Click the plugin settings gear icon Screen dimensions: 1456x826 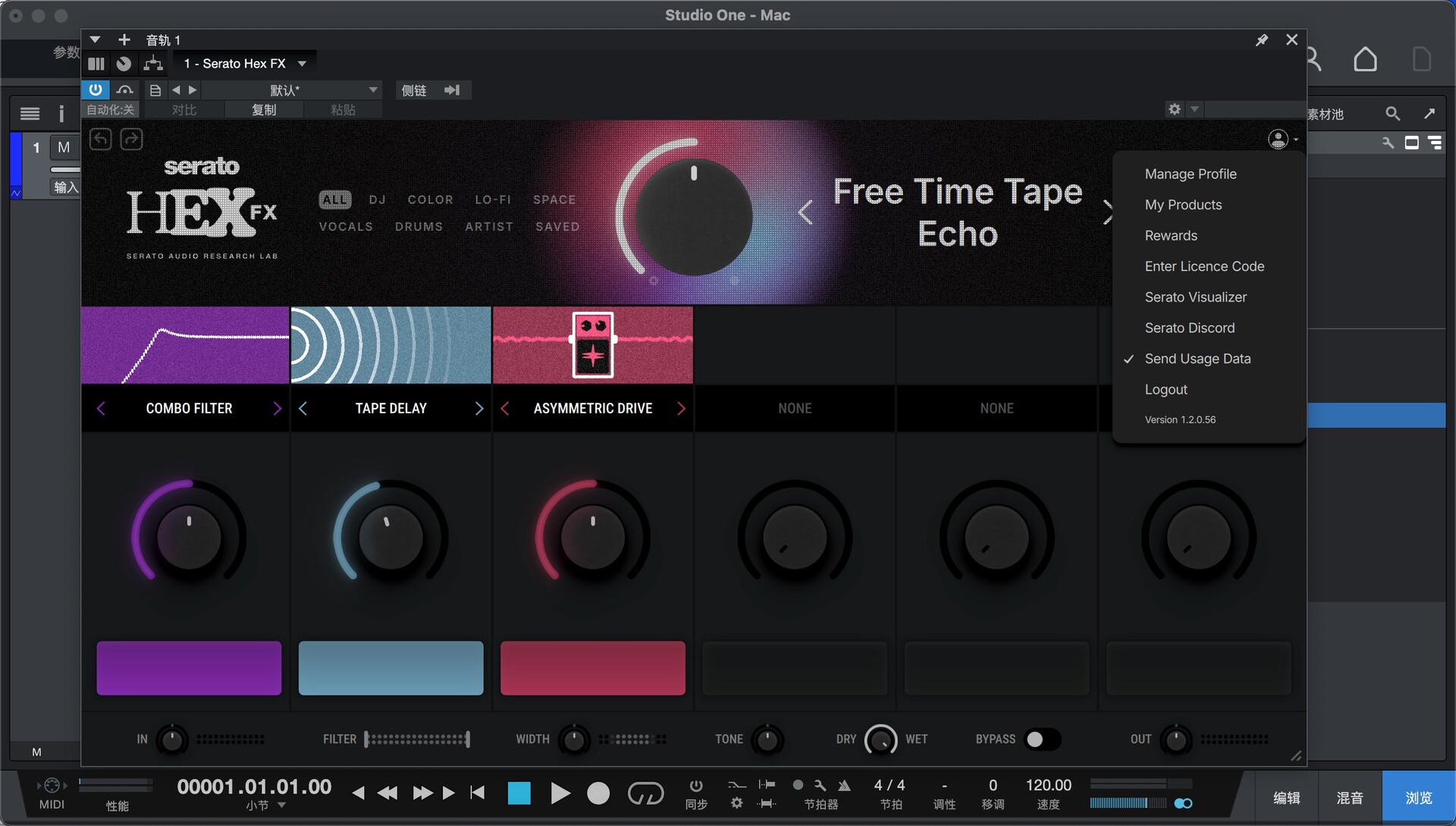1175,109
